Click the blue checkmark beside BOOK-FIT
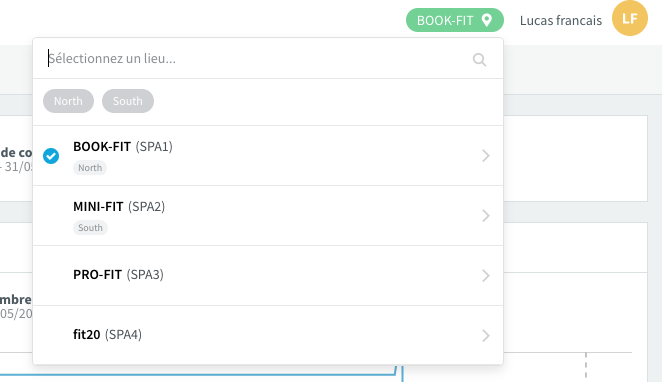 pos(51,156)
